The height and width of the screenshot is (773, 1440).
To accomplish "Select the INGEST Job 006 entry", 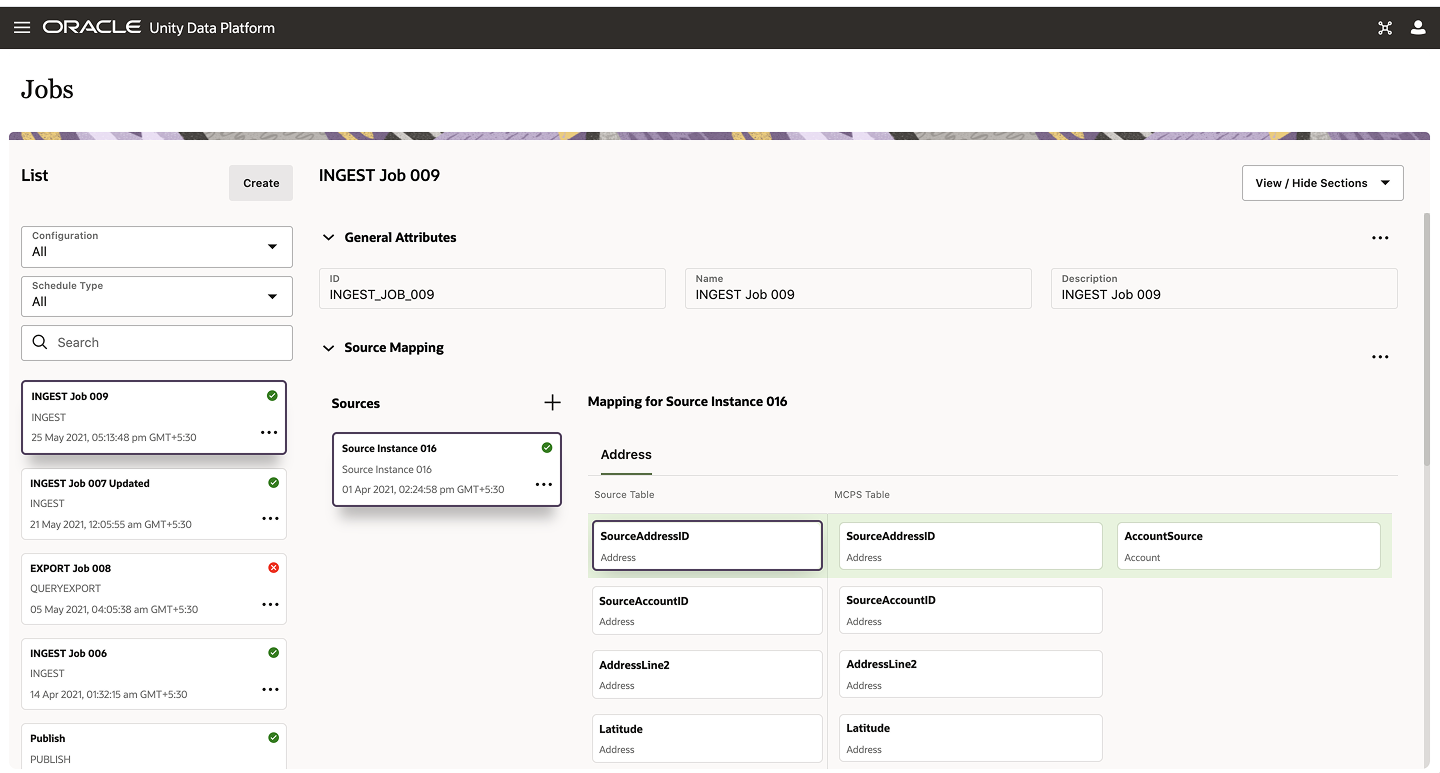I will coord(150,673).
